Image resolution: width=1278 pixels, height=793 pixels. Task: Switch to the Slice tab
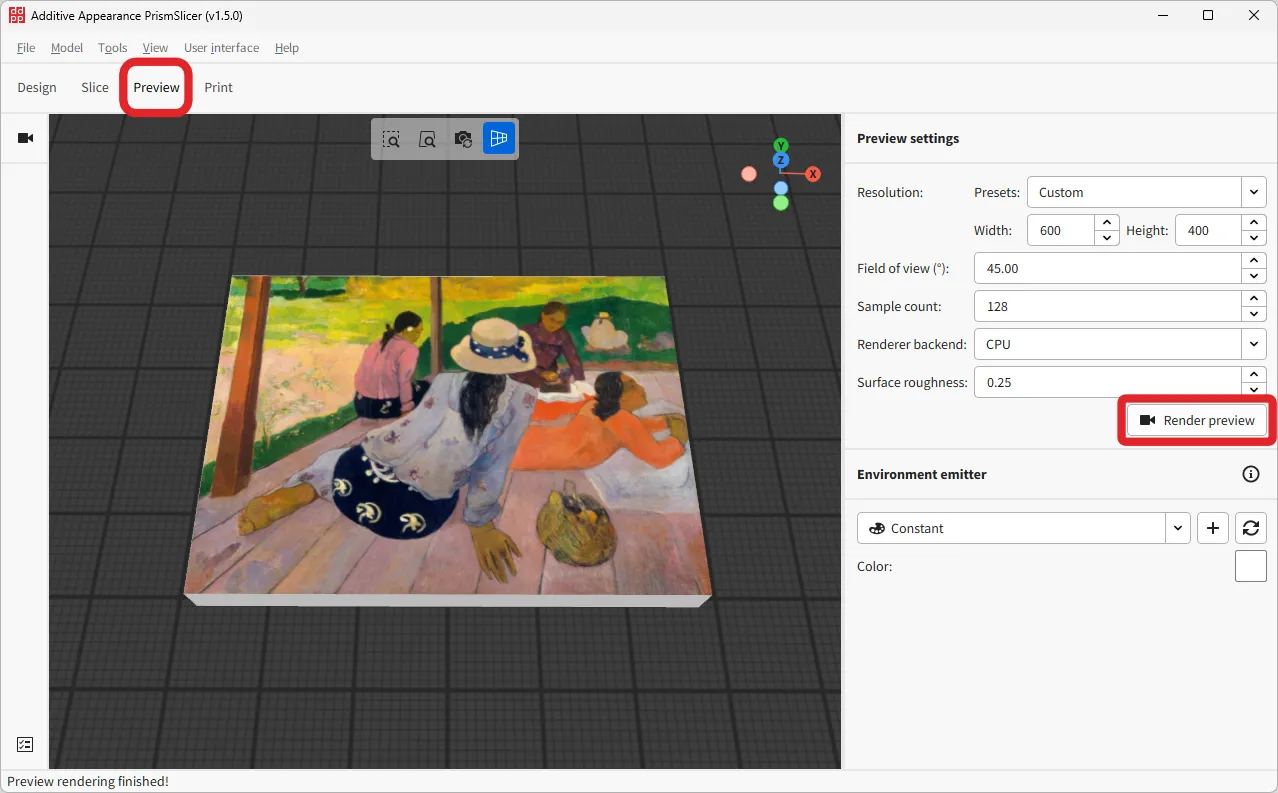(x=94, y=87)
